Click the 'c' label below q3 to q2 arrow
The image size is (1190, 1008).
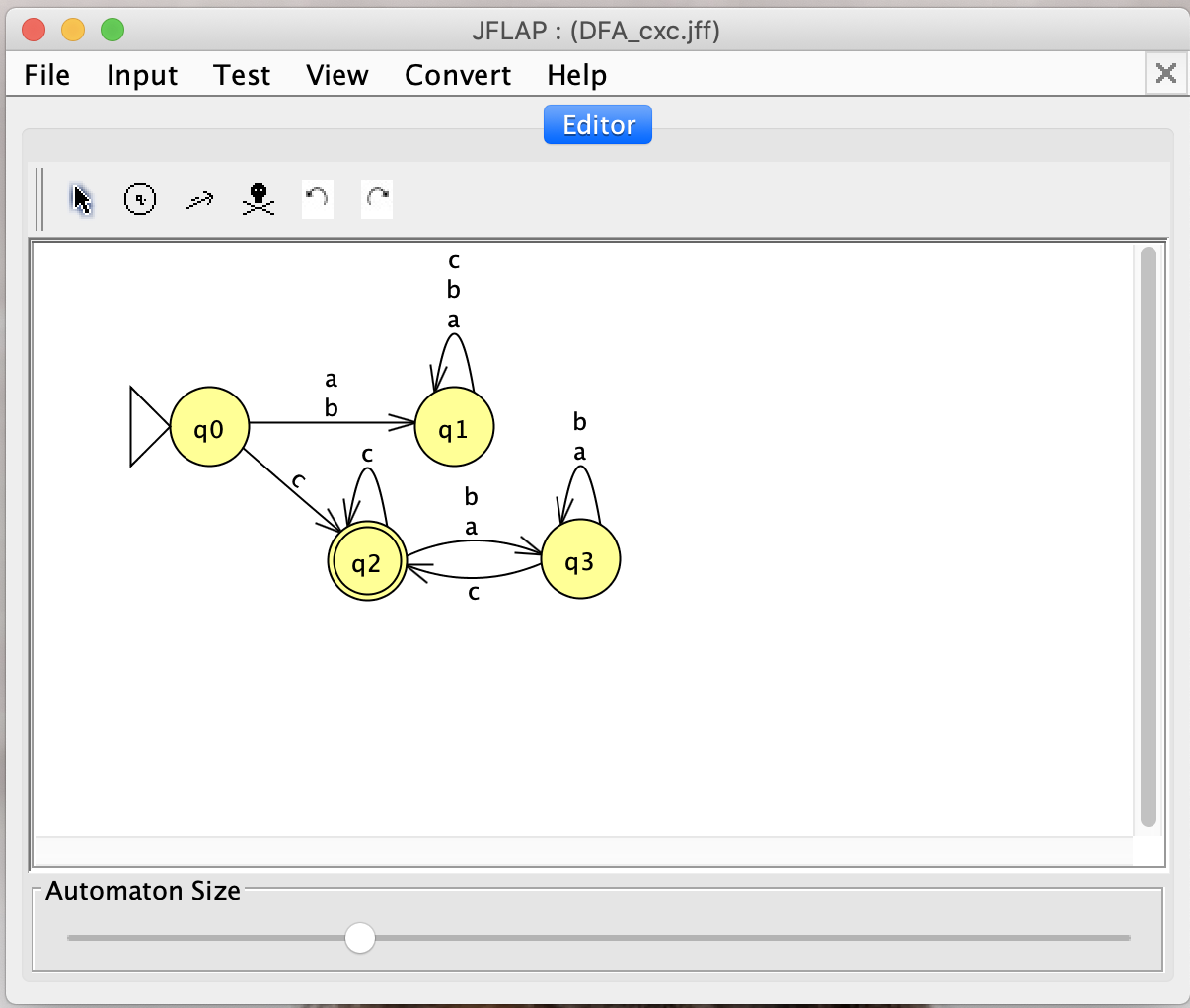tap(474, 592)
